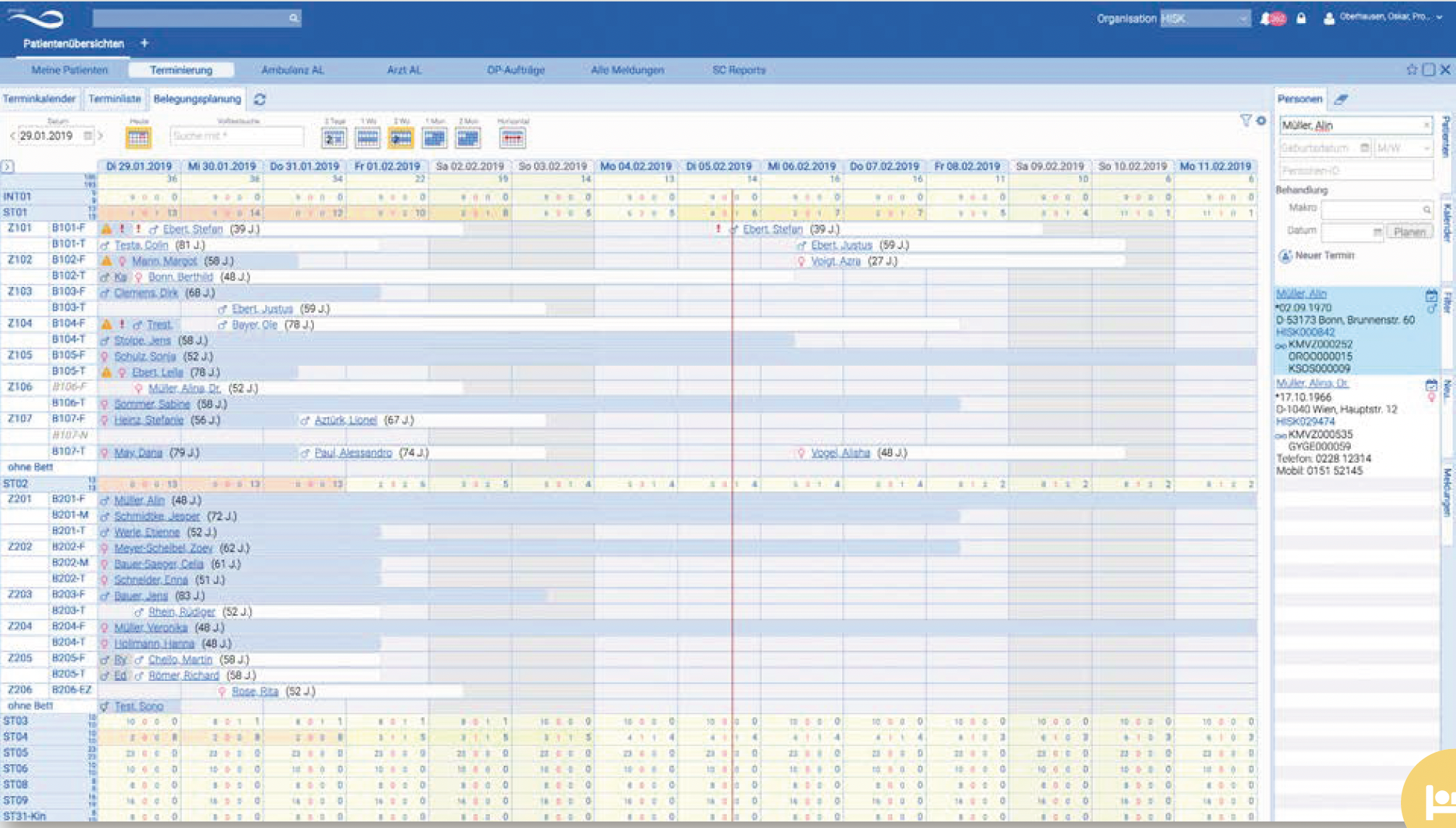Open the Ambulanz AL tab
The height and width of the screenshot is (828, 1456).
point(292,70)
